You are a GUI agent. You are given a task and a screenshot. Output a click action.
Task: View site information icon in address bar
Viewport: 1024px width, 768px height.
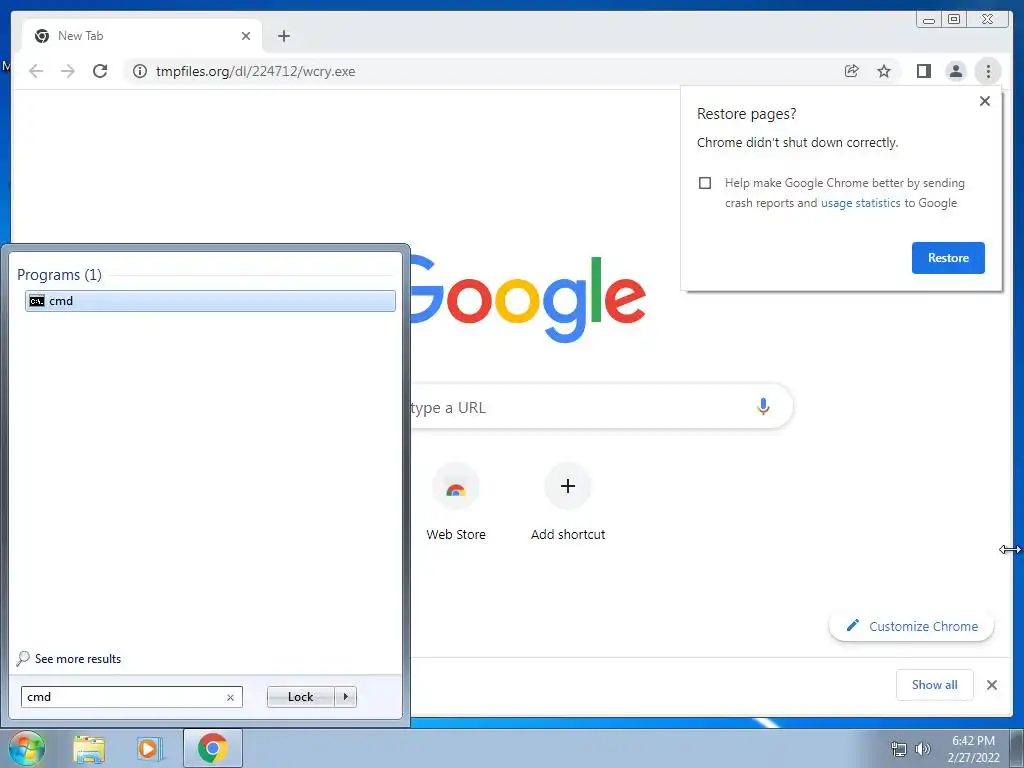(x=140, y=71)
